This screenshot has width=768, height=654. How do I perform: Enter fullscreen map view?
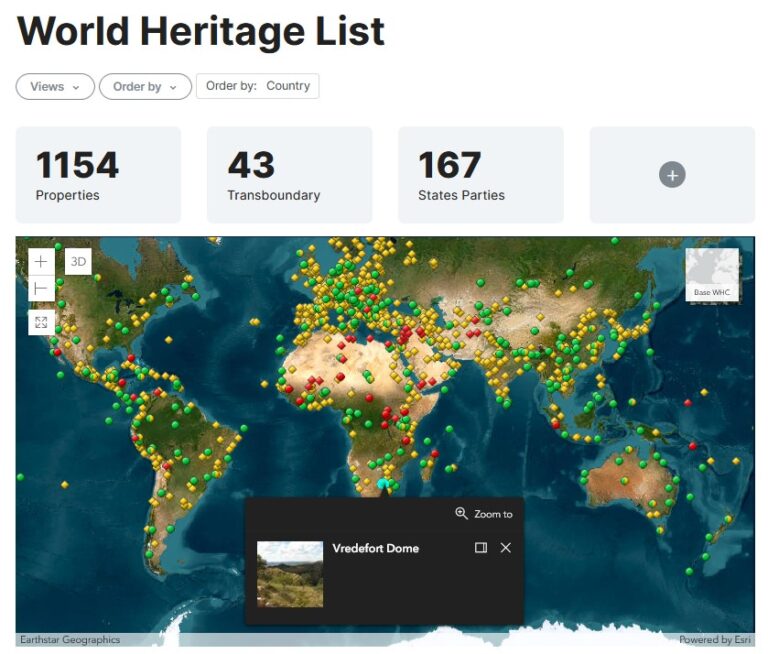(x=41, y=322)
